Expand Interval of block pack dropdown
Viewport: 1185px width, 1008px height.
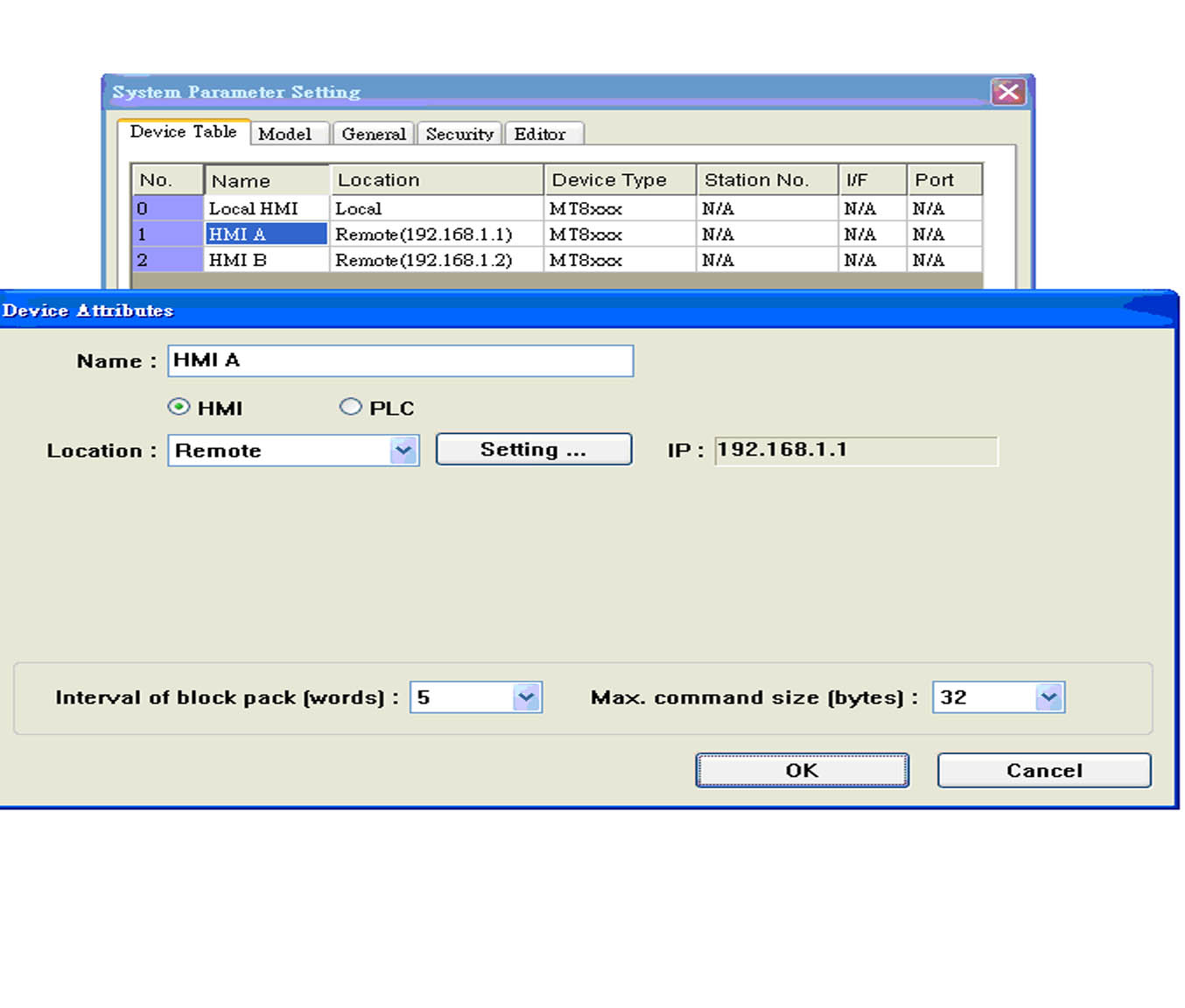(525, 697)
